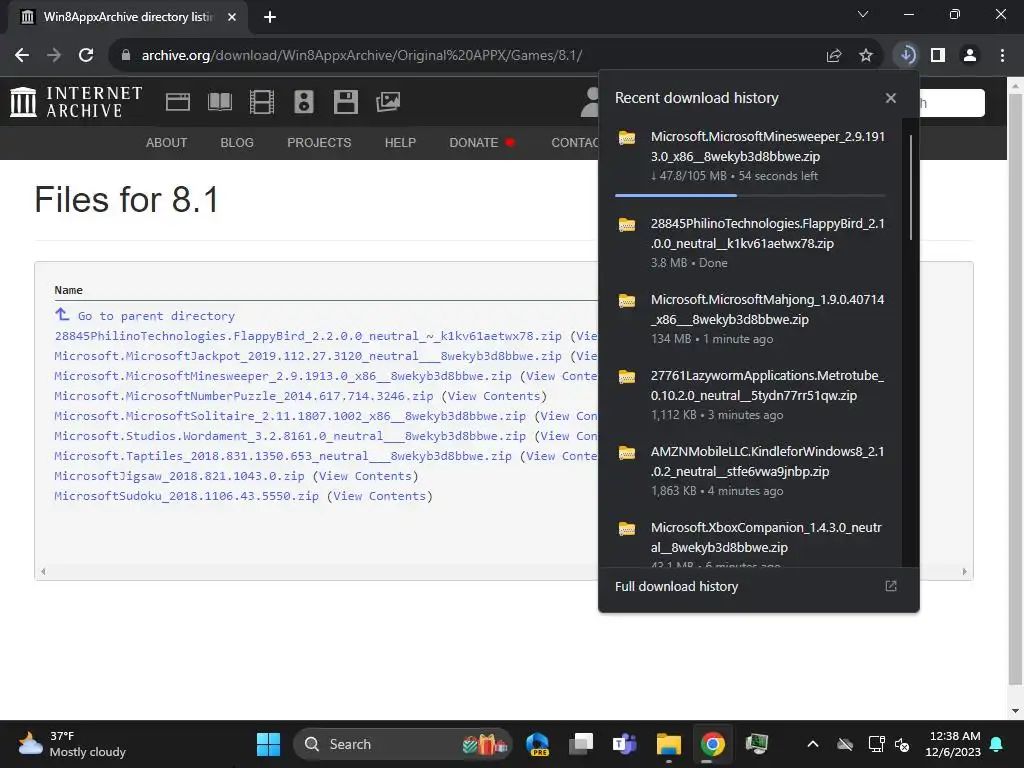Show hidden system tray icons
Screen dimensions: 1024x768
click(x=812, y=744)
